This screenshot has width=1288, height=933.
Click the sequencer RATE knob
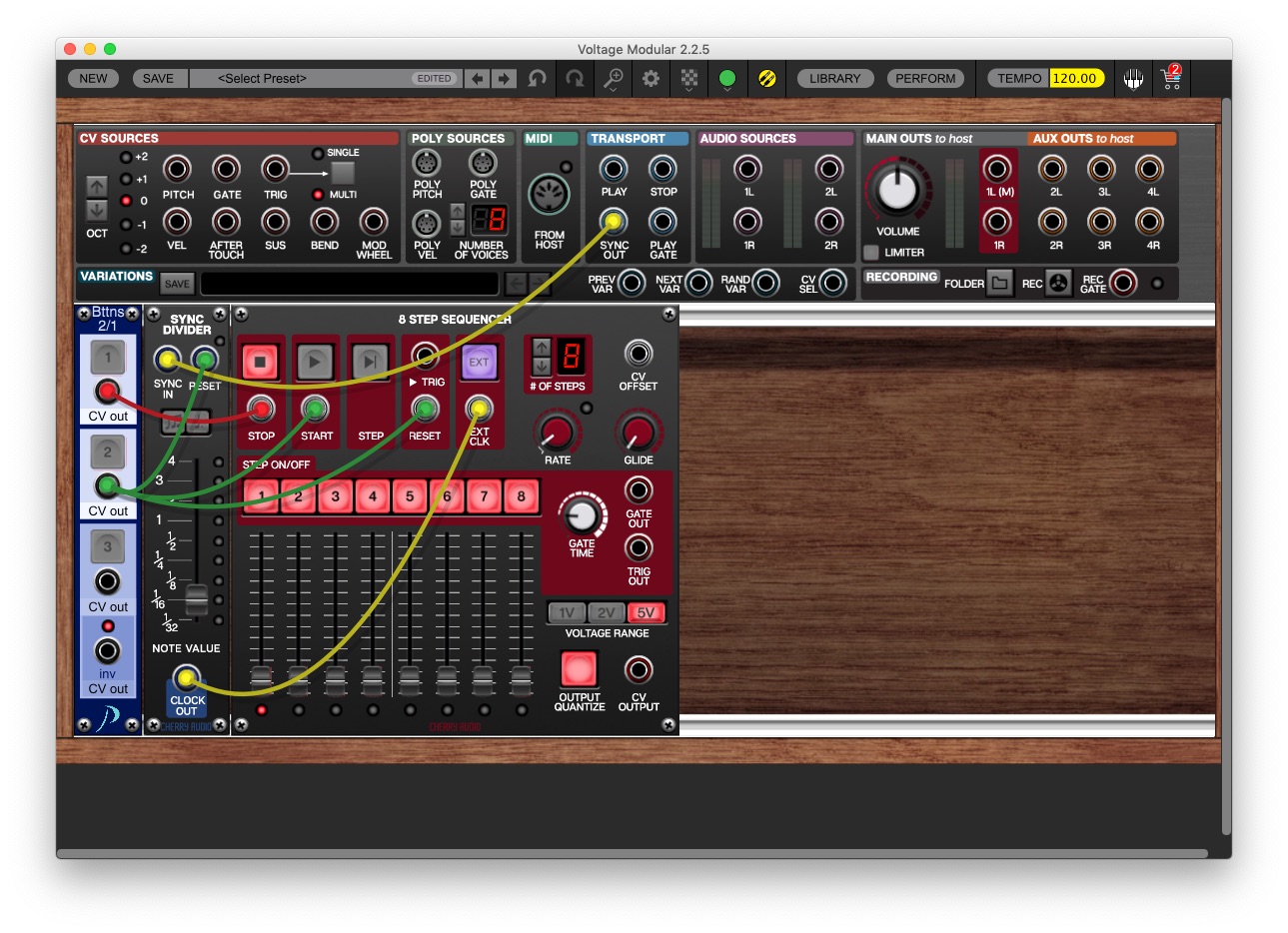[557, 433]
